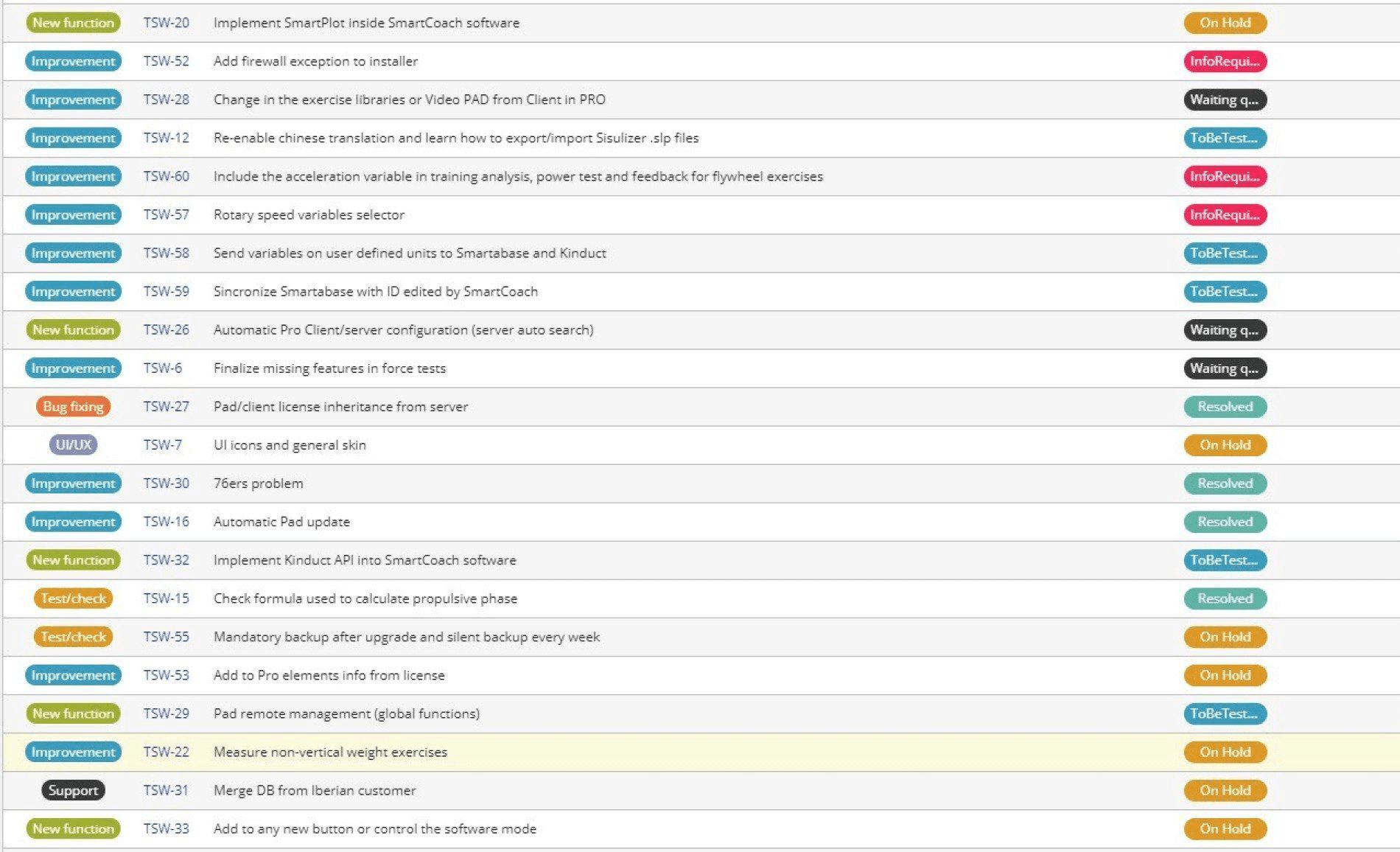Viewport: 1400px width, 852px height.
Task: Open the 'Merge DB from Iberian customer' issue
Action: click(x=314, y=790)
